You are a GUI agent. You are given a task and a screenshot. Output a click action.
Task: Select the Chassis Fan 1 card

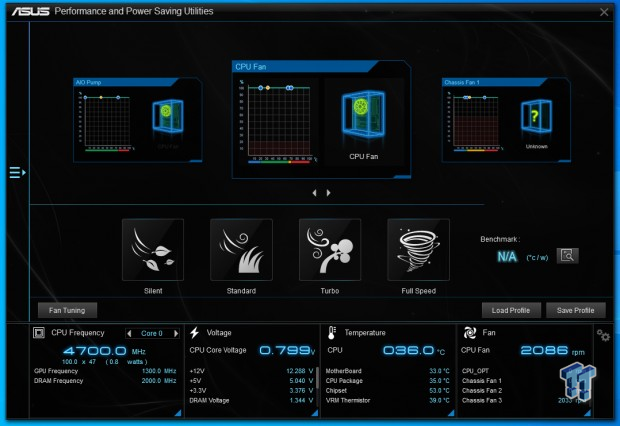click(506, 120)
